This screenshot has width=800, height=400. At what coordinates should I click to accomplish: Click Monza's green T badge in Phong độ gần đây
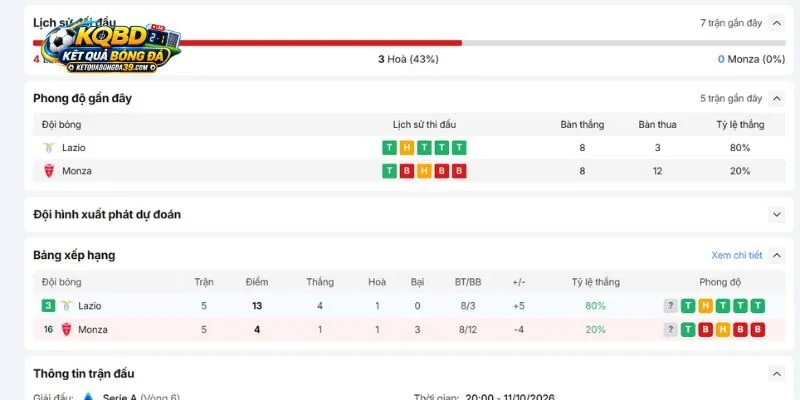pos(389,171)
